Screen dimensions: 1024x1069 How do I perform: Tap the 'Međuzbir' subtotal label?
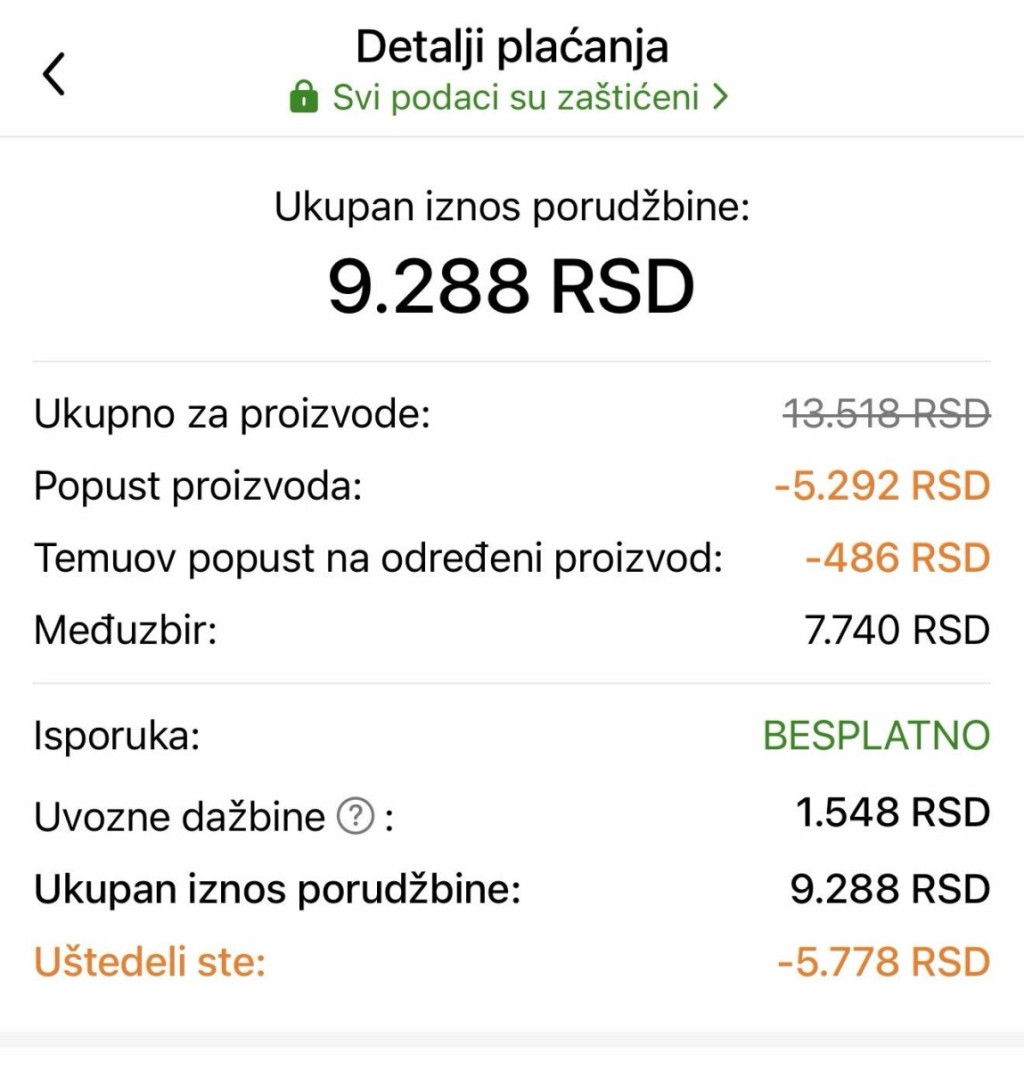(125, 629)
